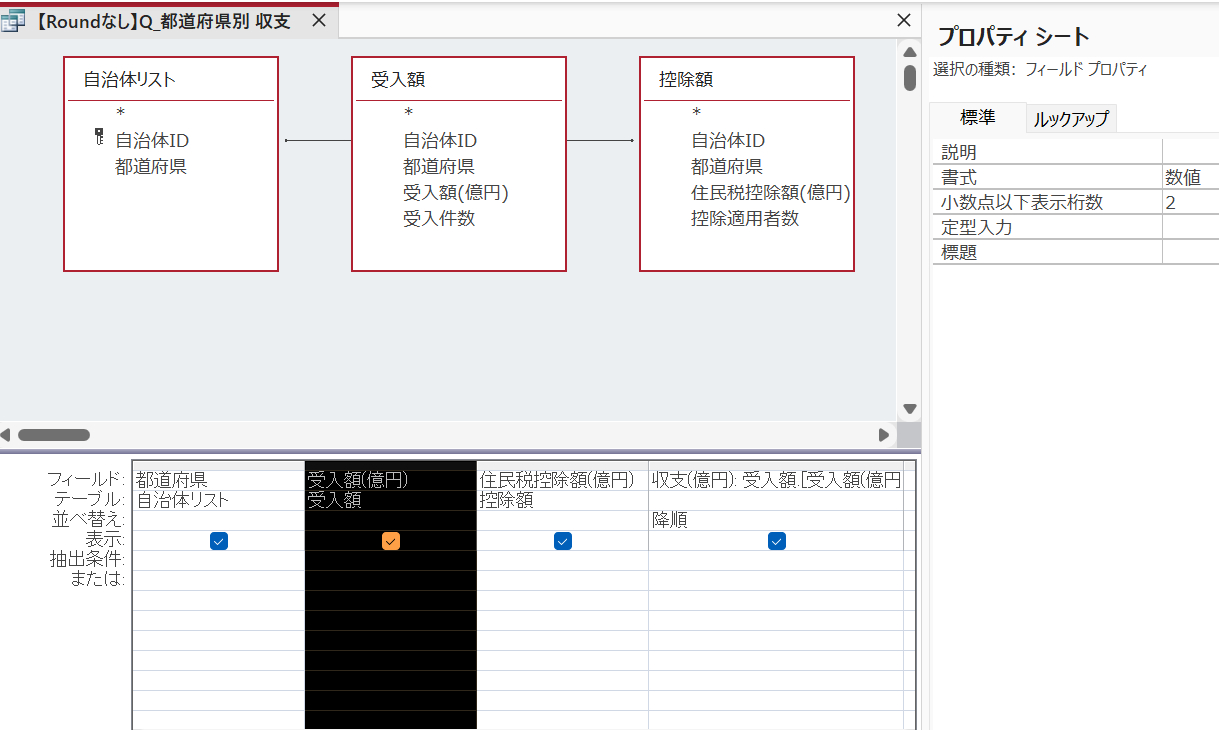Click the 説明 property value field

click(1190, 152)
